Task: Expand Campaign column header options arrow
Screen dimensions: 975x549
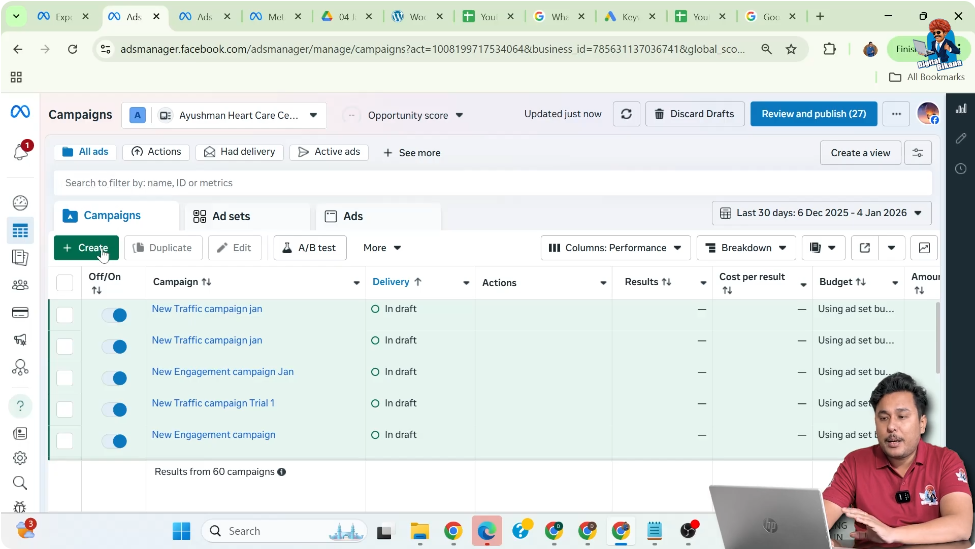Action: click(x=356, y=283)
